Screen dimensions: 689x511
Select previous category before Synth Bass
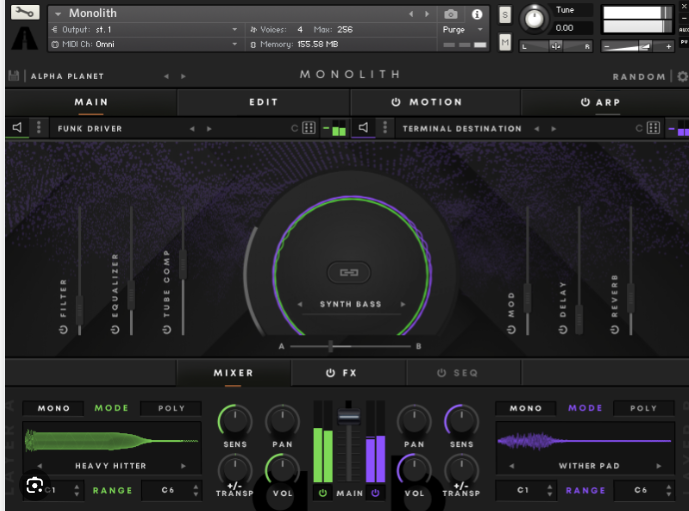(300, 304)
